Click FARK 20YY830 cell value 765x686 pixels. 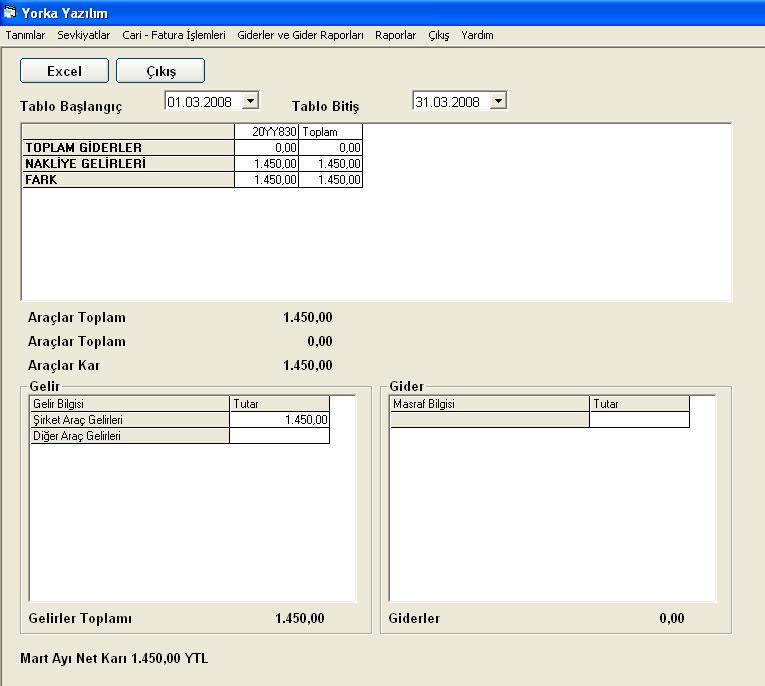(266, 180)
